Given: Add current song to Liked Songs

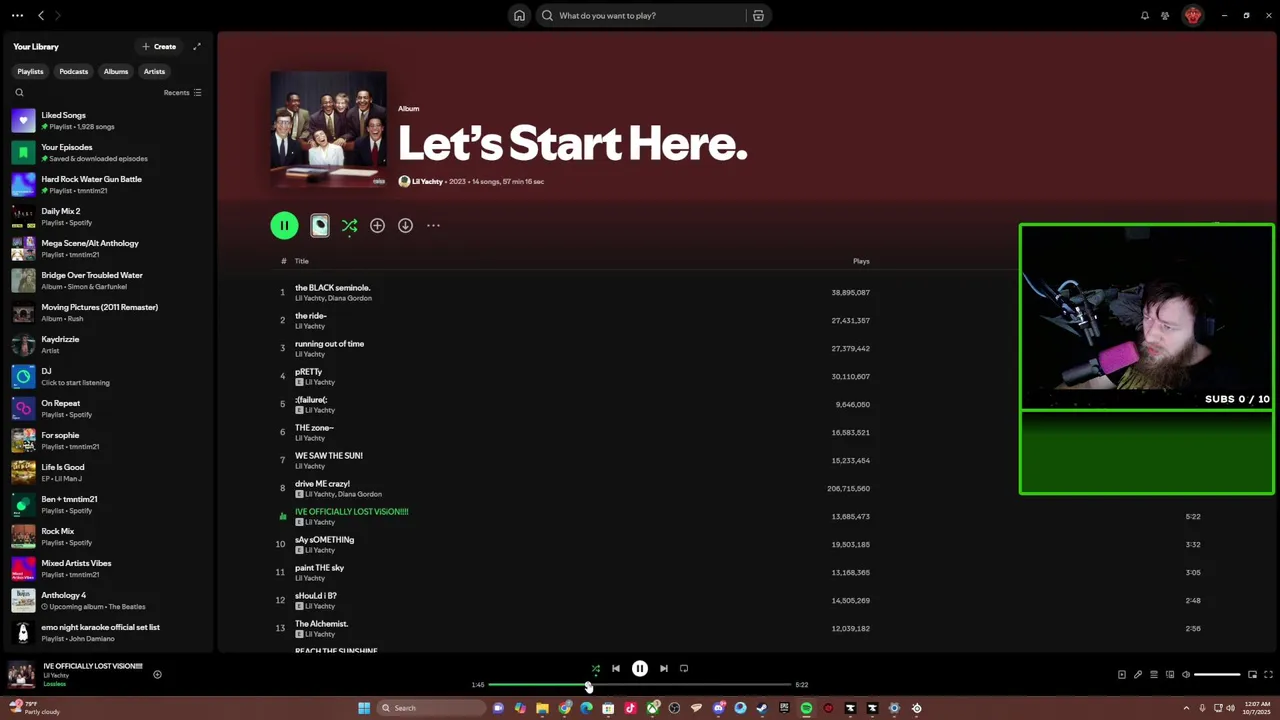Looking at the screenshot, I should (x=157, y=674).
